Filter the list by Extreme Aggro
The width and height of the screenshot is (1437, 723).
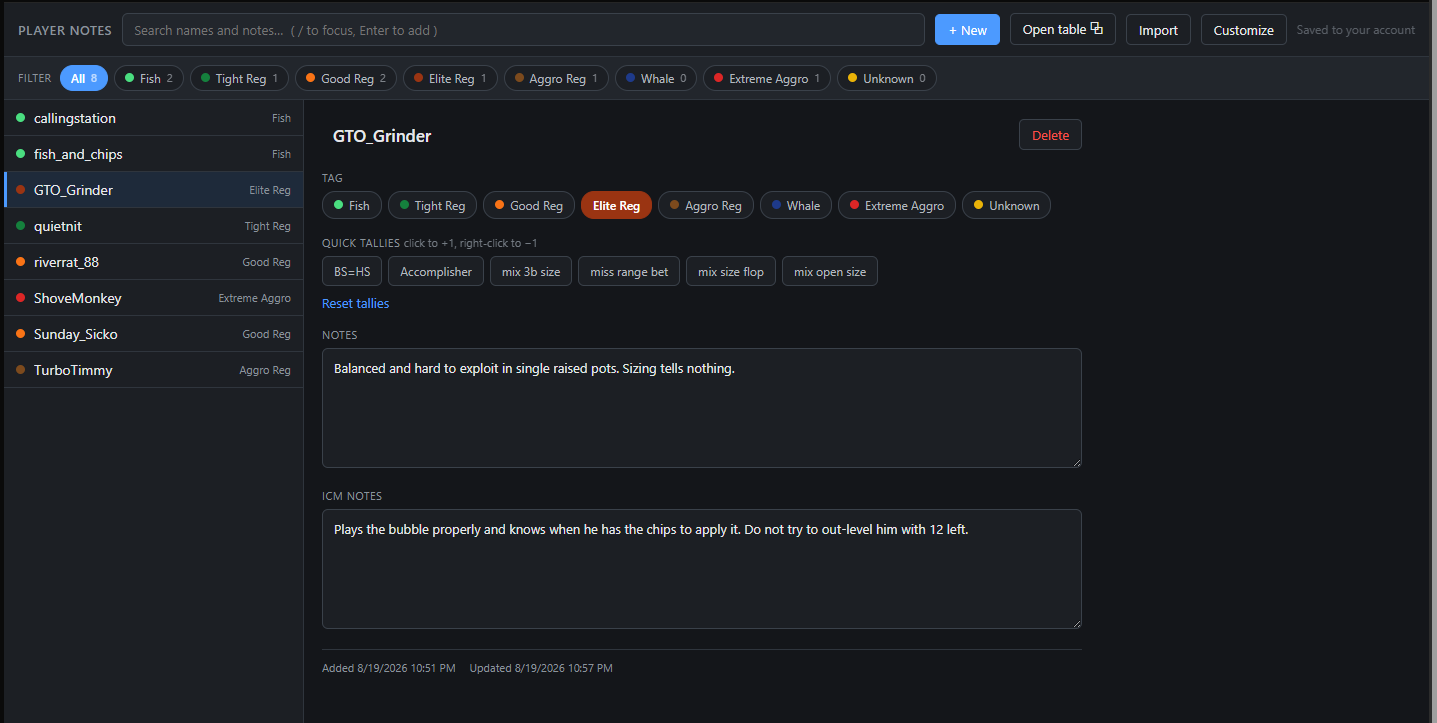point(767,78)
